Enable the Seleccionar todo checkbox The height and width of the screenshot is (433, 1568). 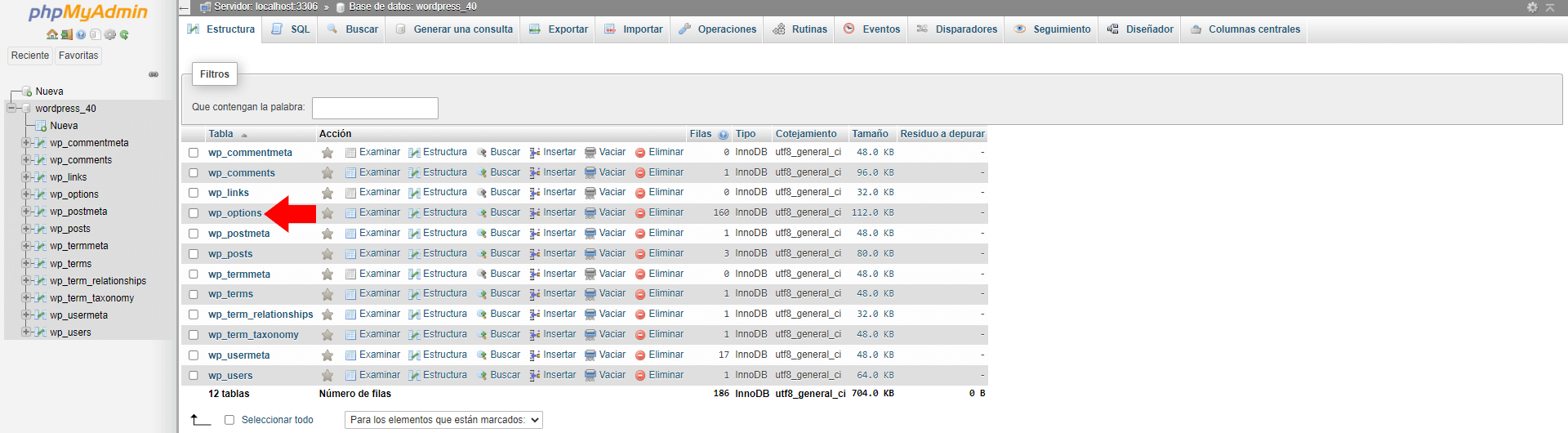pos(229,420)
